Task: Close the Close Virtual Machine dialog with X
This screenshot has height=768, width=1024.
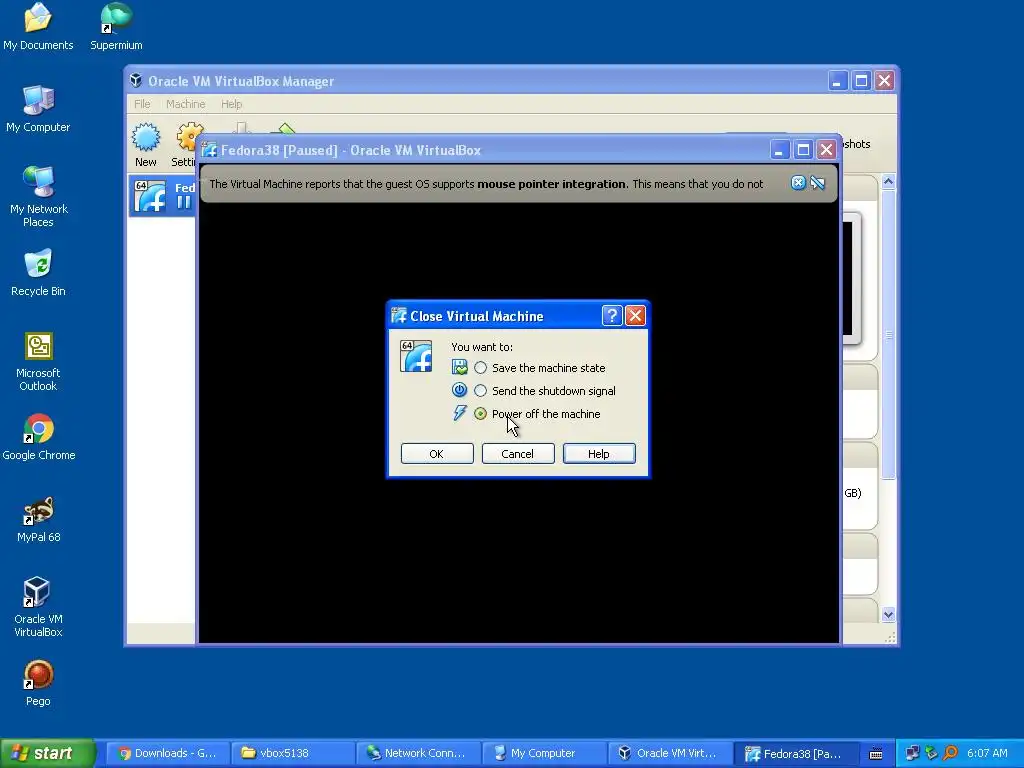Action: pos(635,316)
